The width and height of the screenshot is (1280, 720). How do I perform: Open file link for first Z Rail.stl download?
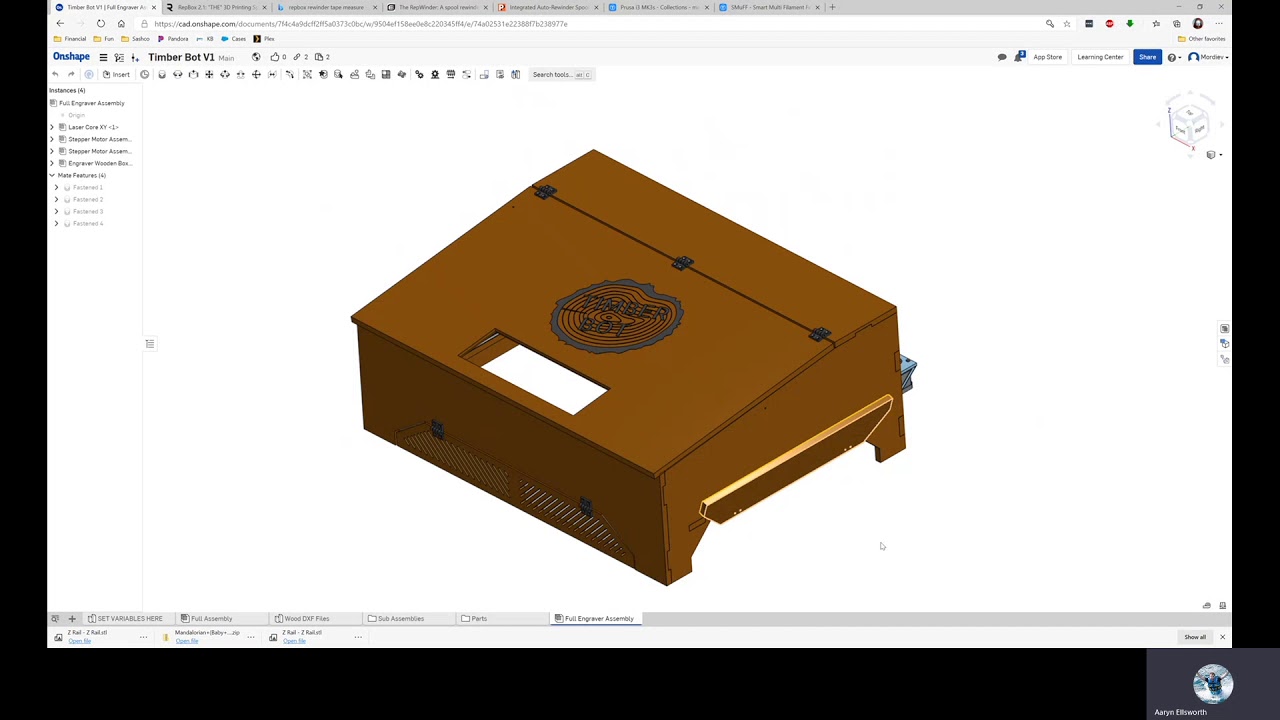(x=79, y=641)
